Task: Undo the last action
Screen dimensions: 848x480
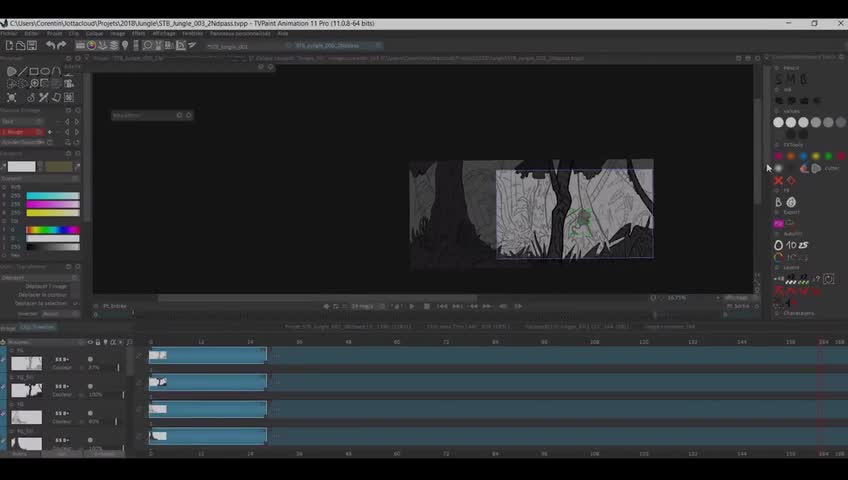Action: pos(50,45)
